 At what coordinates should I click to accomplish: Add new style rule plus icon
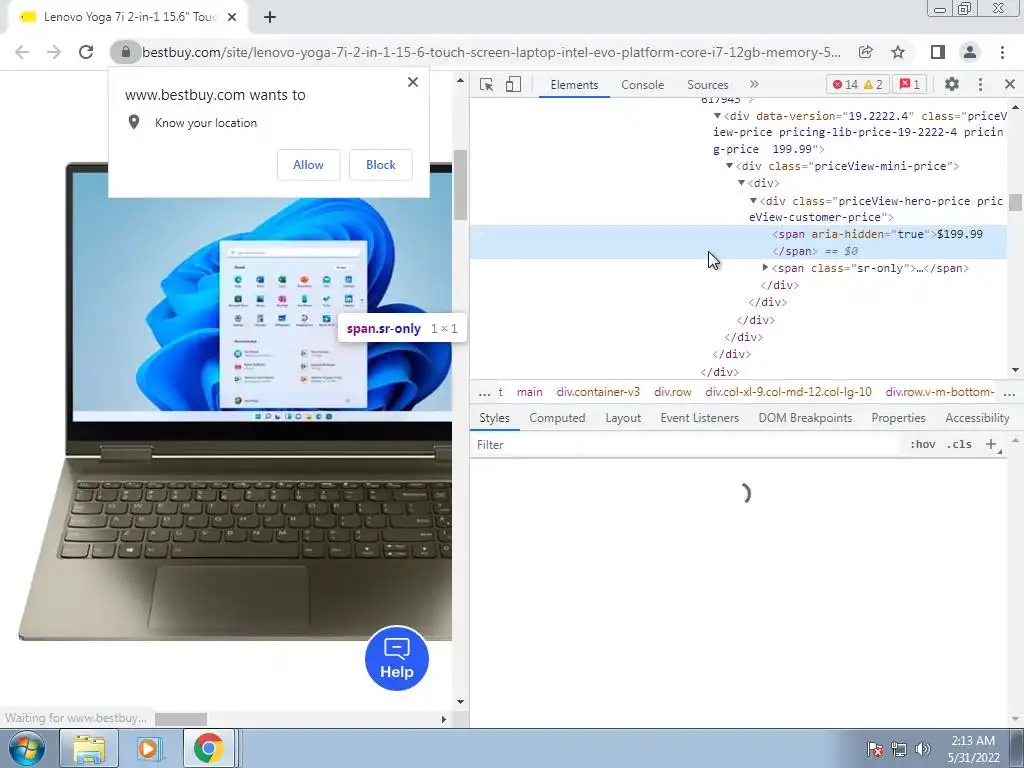[x=991, y=445]
